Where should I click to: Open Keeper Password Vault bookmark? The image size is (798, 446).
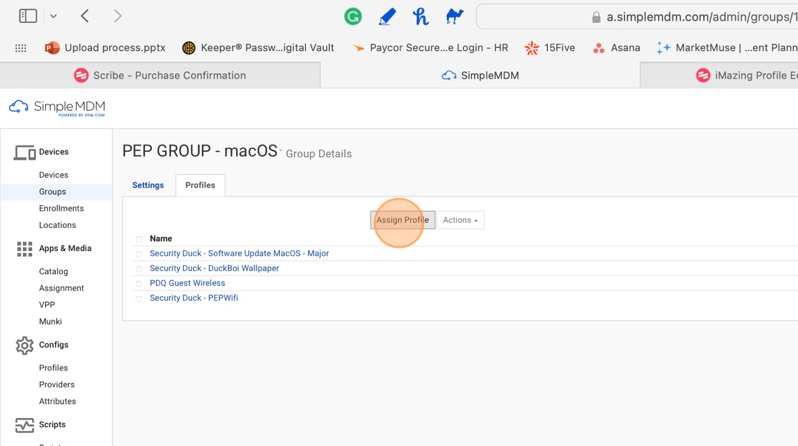258,47
